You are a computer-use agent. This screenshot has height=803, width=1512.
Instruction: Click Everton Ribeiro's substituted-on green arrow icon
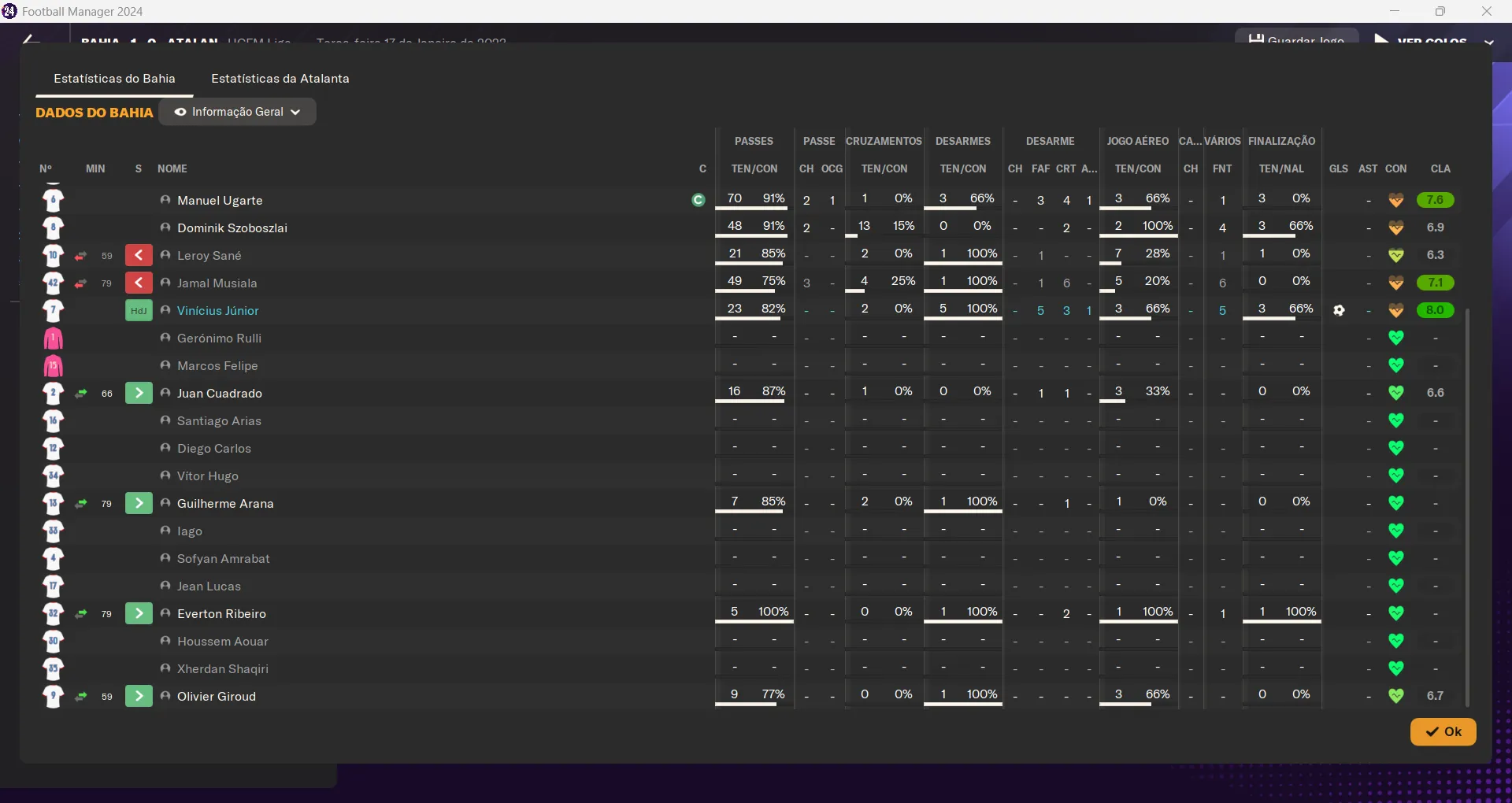tap(139, 613)
